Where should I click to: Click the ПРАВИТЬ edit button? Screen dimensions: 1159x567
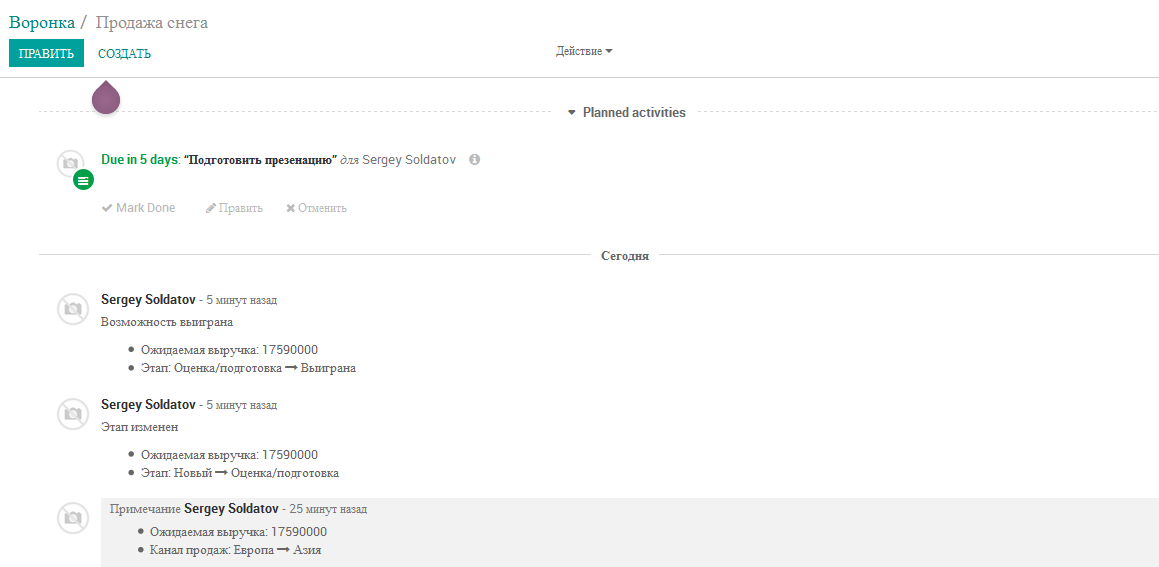tap(47, 53)
